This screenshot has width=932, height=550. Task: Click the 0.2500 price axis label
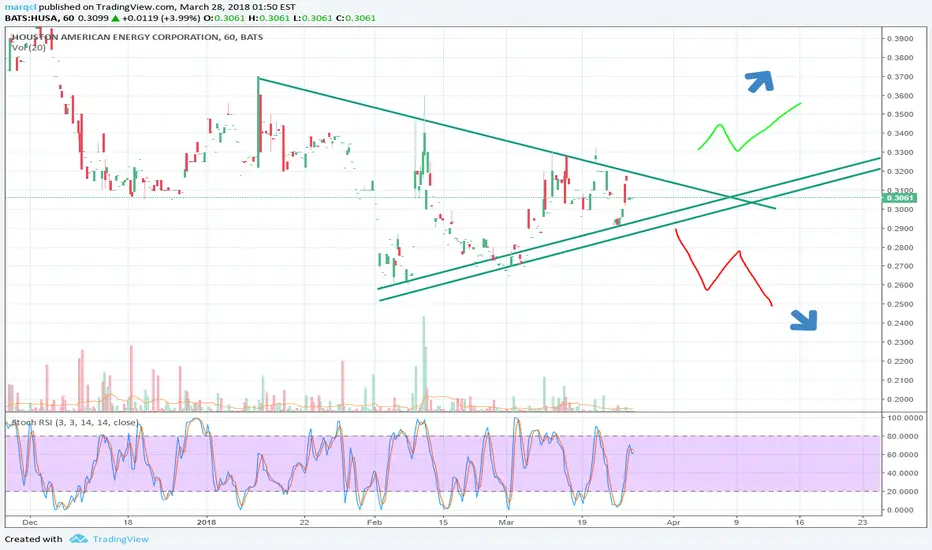(900, 304)
